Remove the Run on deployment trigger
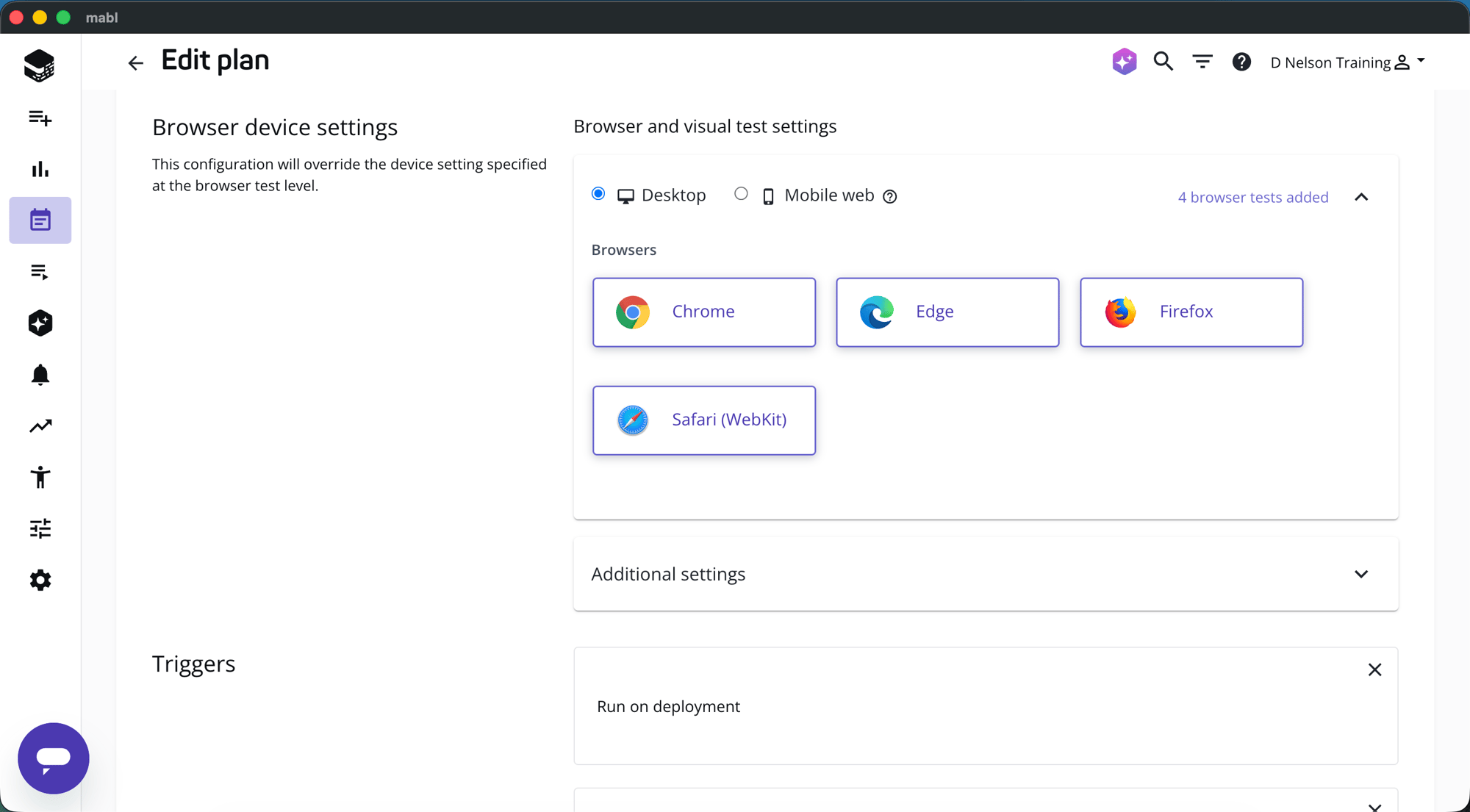Image resolution: width=1470 pixels, height=812 pixels. pyautogui.click(x=1375, y=669)
